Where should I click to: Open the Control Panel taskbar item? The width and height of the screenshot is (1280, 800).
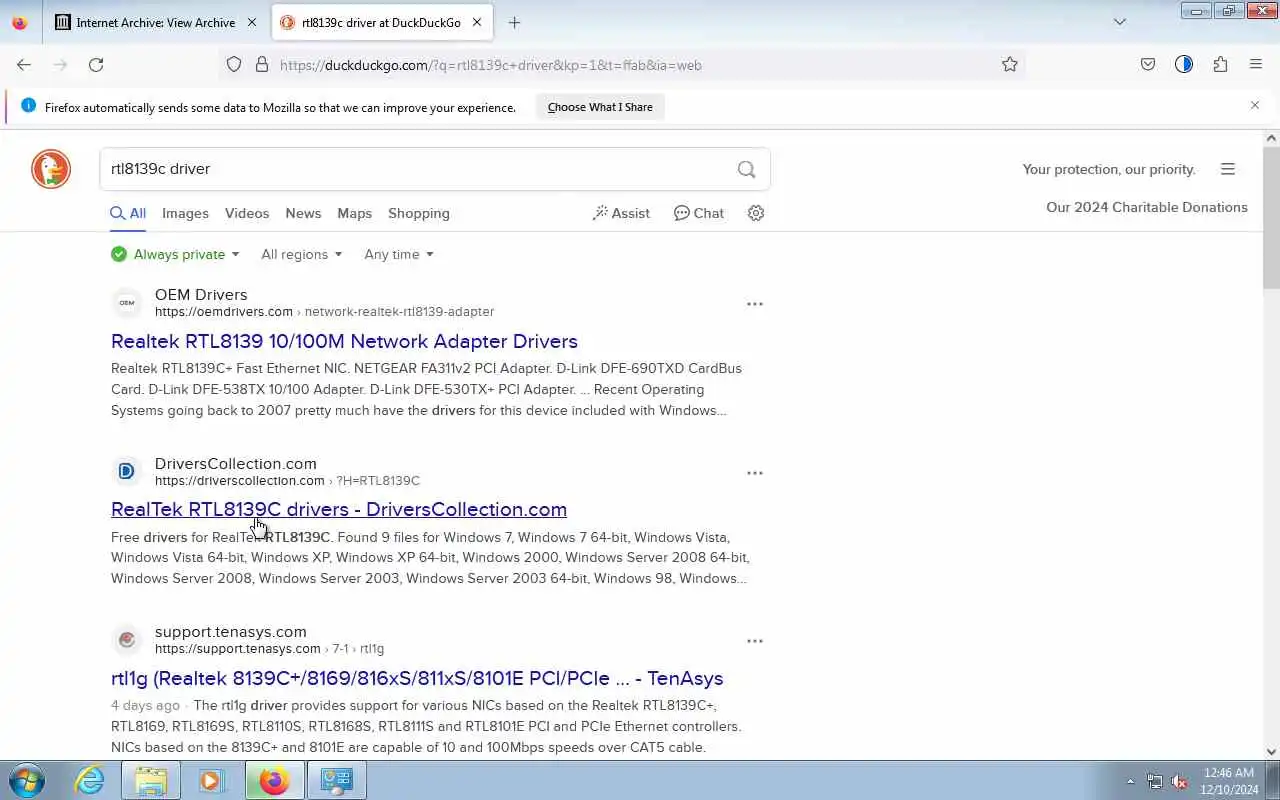point(336,780)
